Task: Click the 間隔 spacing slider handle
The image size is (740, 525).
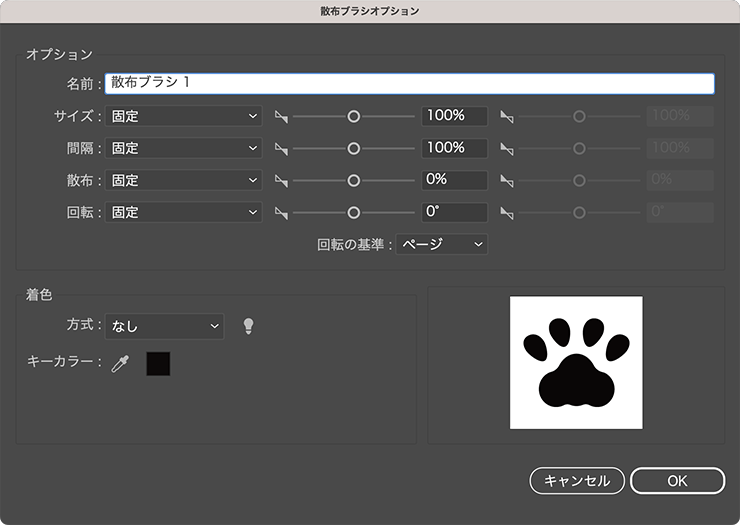Action: click(353, 148)
